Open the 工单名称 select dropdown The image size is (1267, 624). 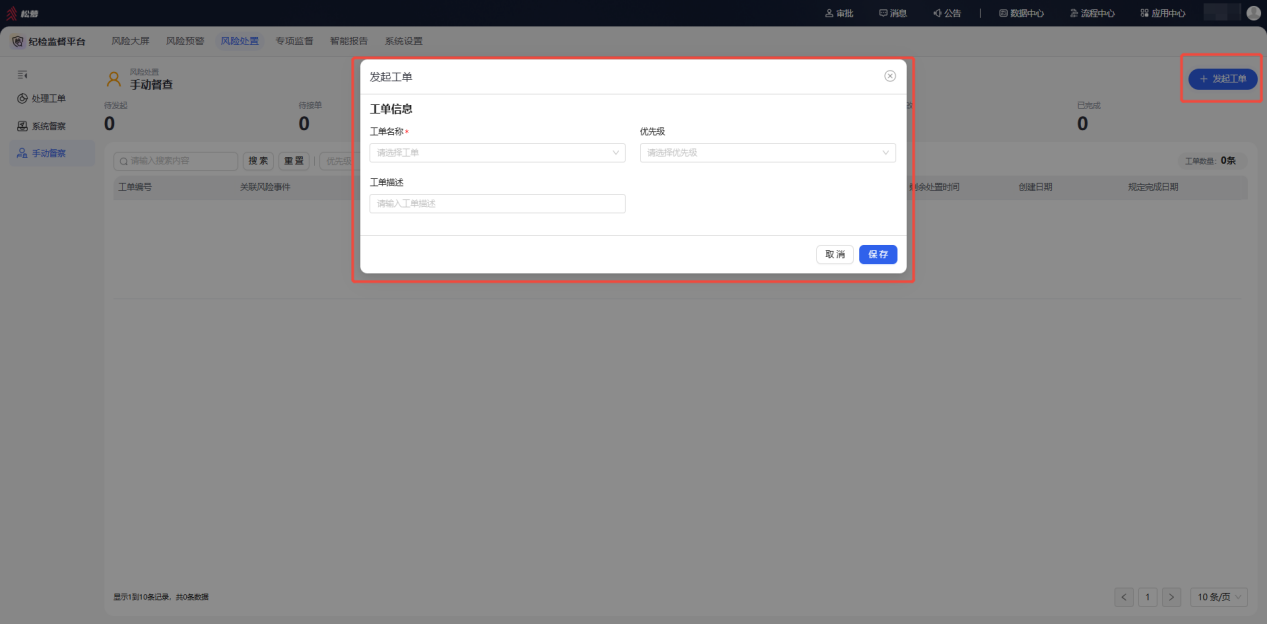(497, 153)
